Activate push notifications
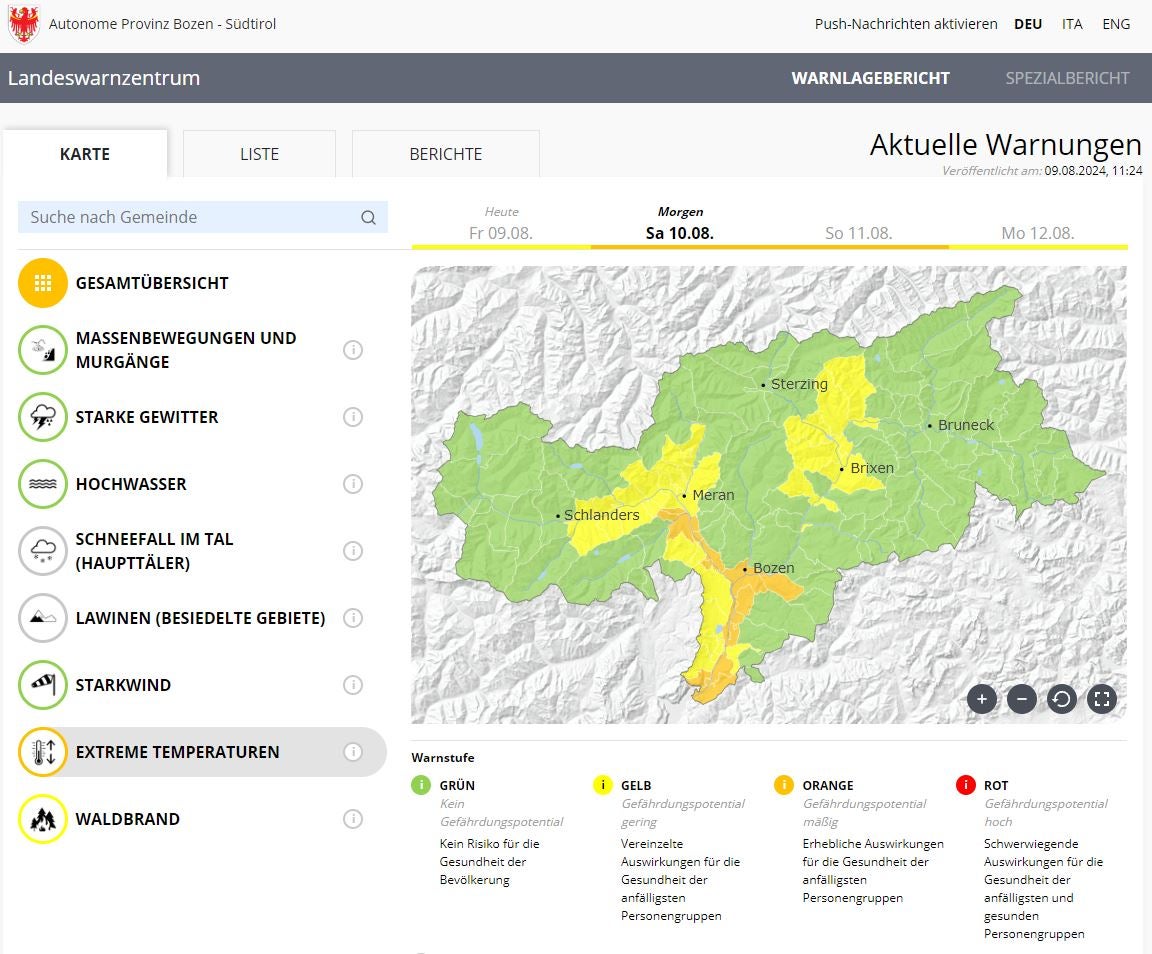 tap(906, 23)
